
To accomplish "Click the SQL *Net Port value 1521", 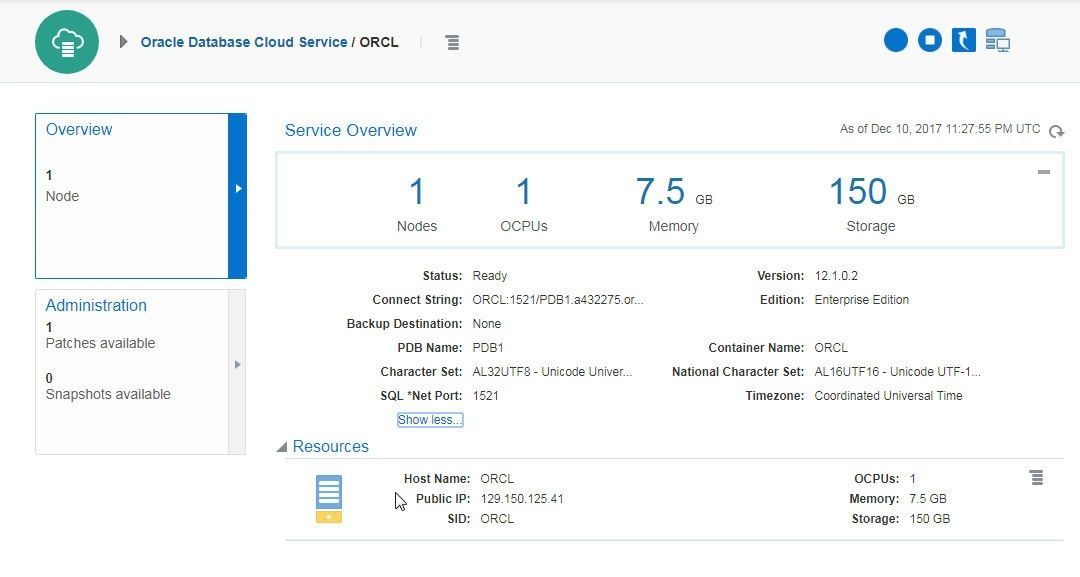I will tap(486, 396).
